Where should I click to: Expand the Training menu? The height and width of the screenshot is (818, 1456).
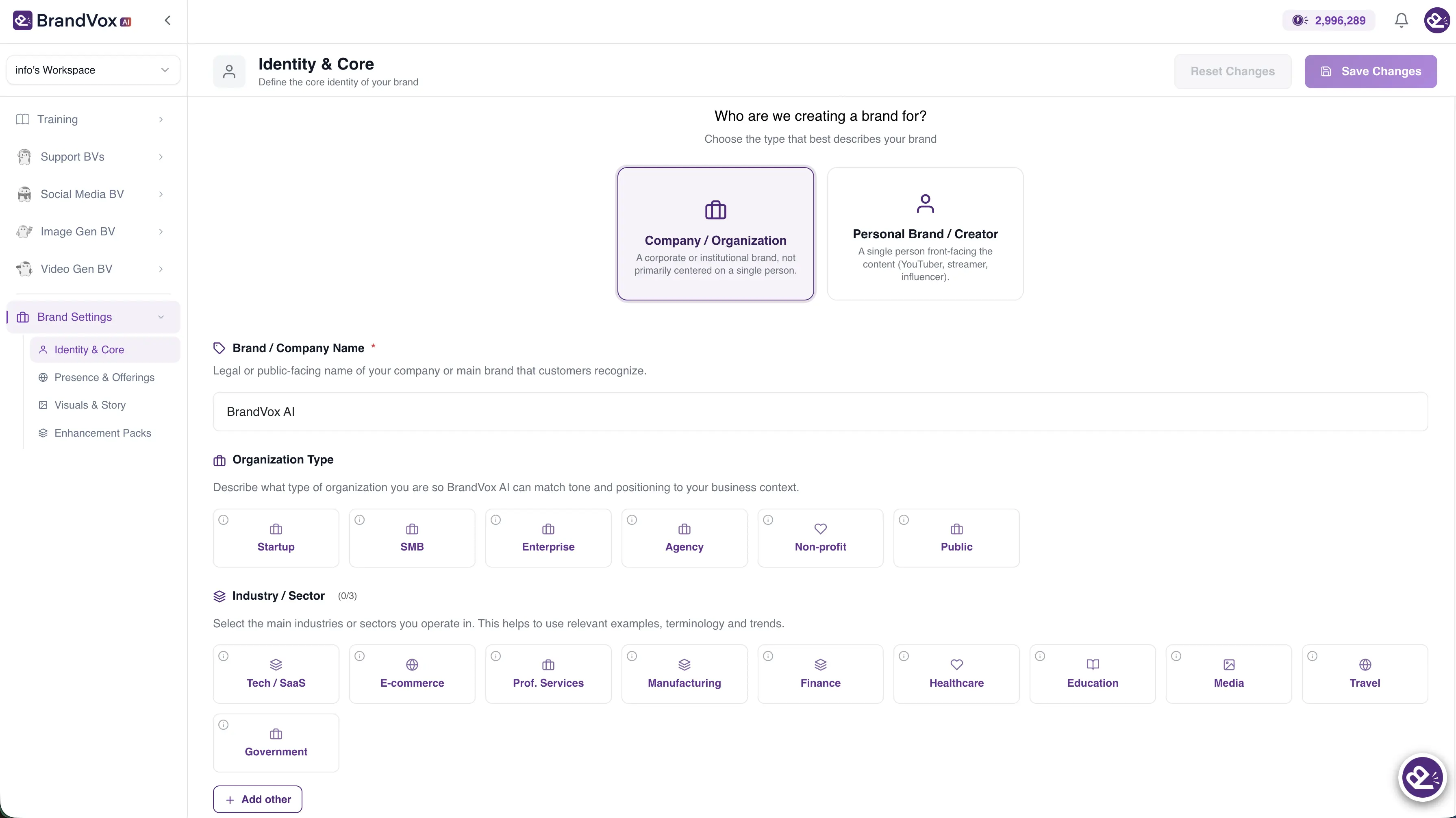[x=93, y=119]
